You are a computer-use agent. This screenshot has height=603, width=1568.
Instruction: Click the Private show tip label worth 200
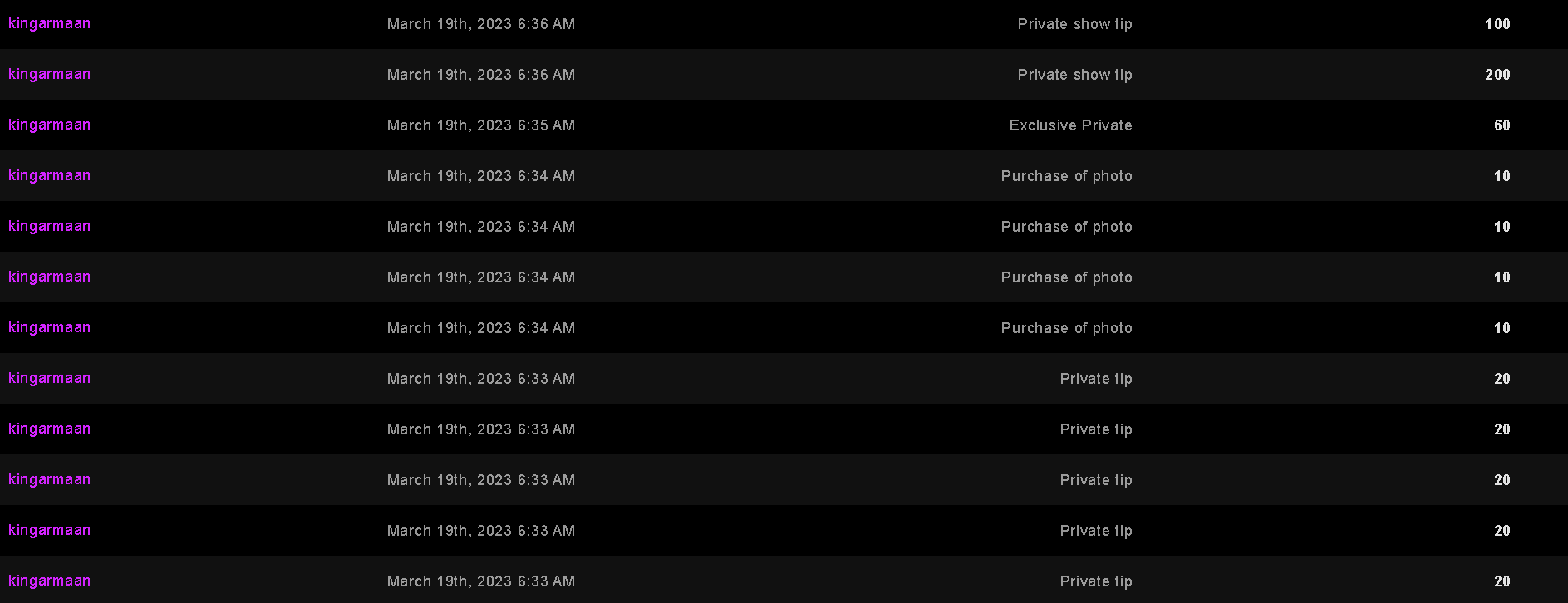coord(1074,75)
